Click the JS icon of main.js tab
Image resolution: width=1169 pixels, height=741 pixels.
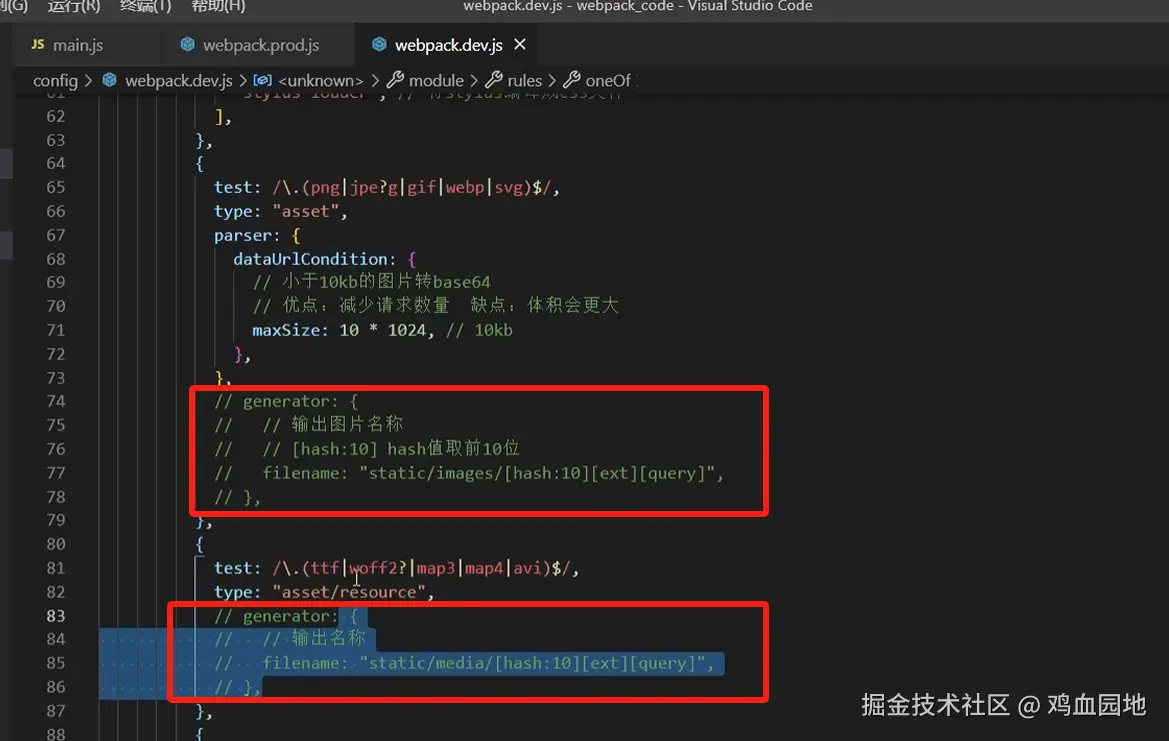pyautogui.click(x=37, y=45)
